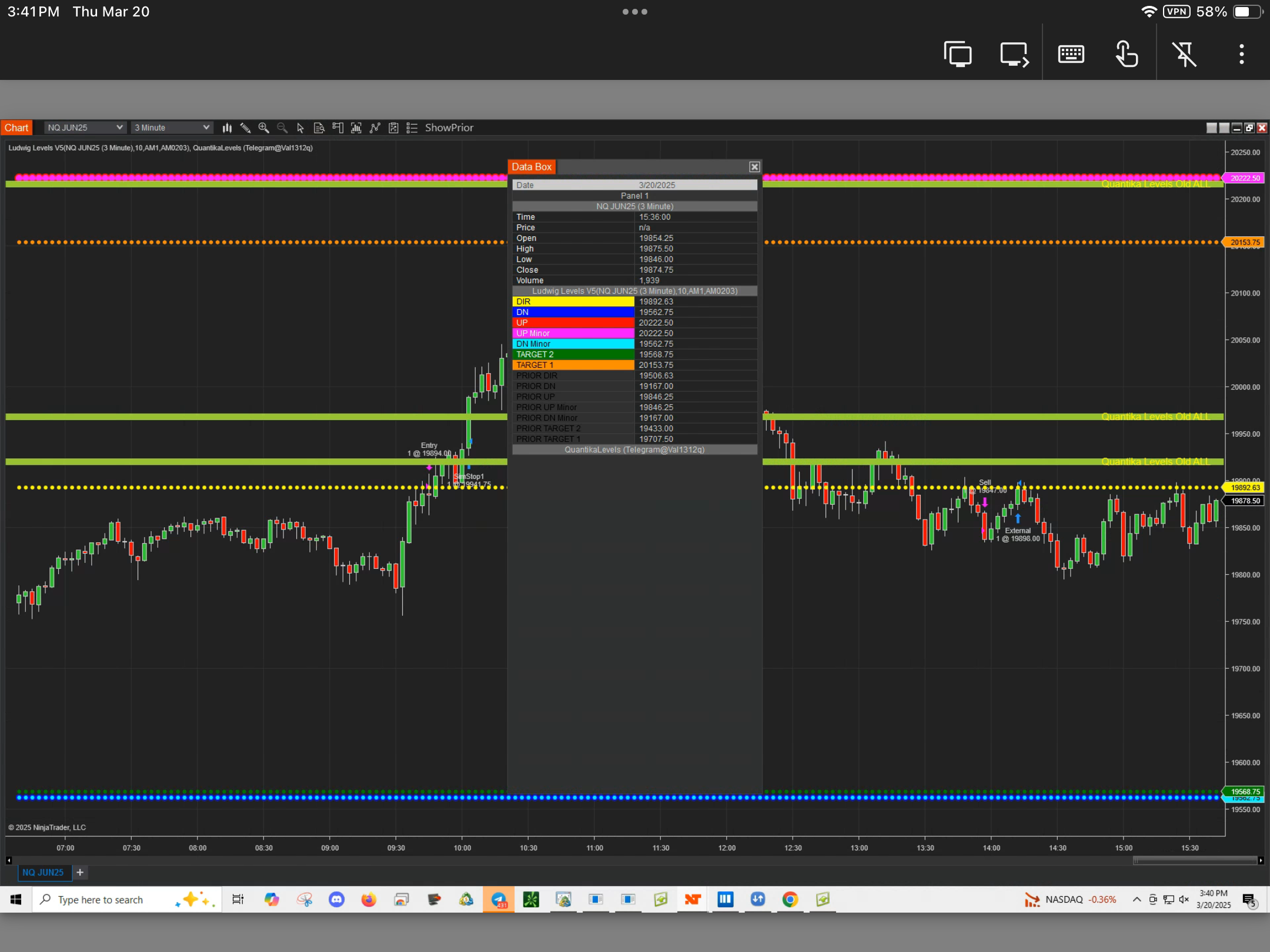Click the remote display switch monitor icon

(x=1014, y=54)
